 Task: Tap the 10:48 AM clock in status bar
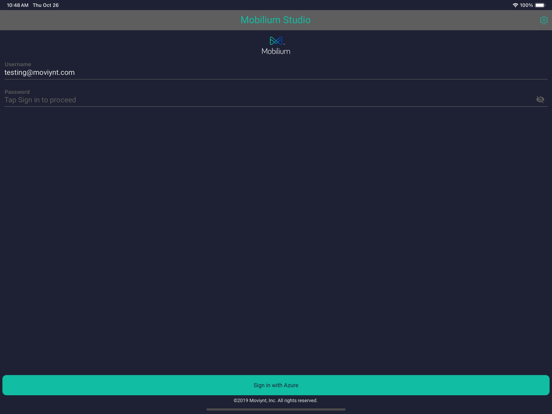[18, 5]
